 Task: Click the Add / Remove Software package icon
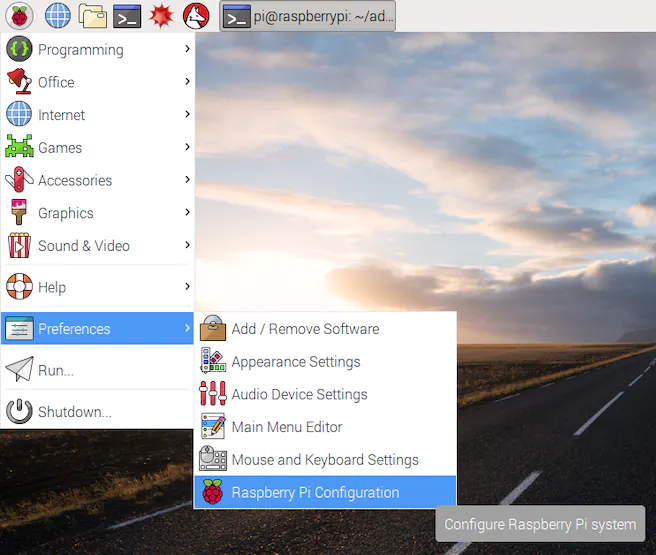pos(213,328)
